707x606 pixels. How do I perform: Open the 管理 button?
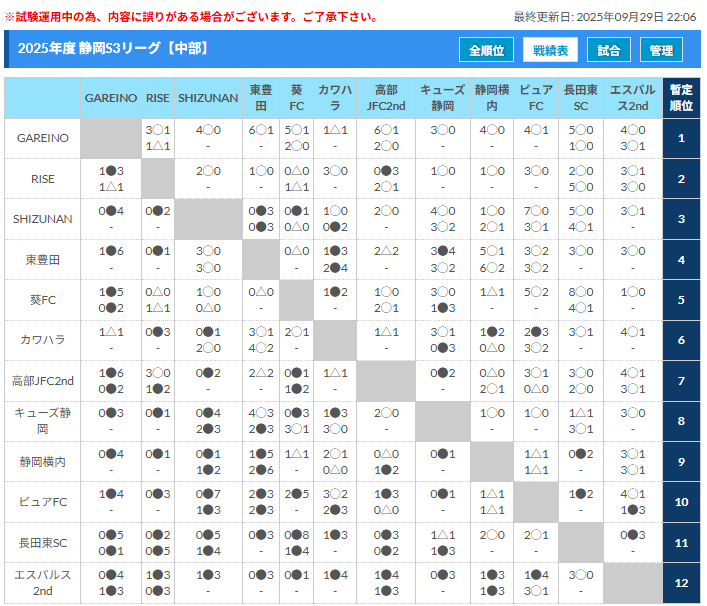(661, 50)
